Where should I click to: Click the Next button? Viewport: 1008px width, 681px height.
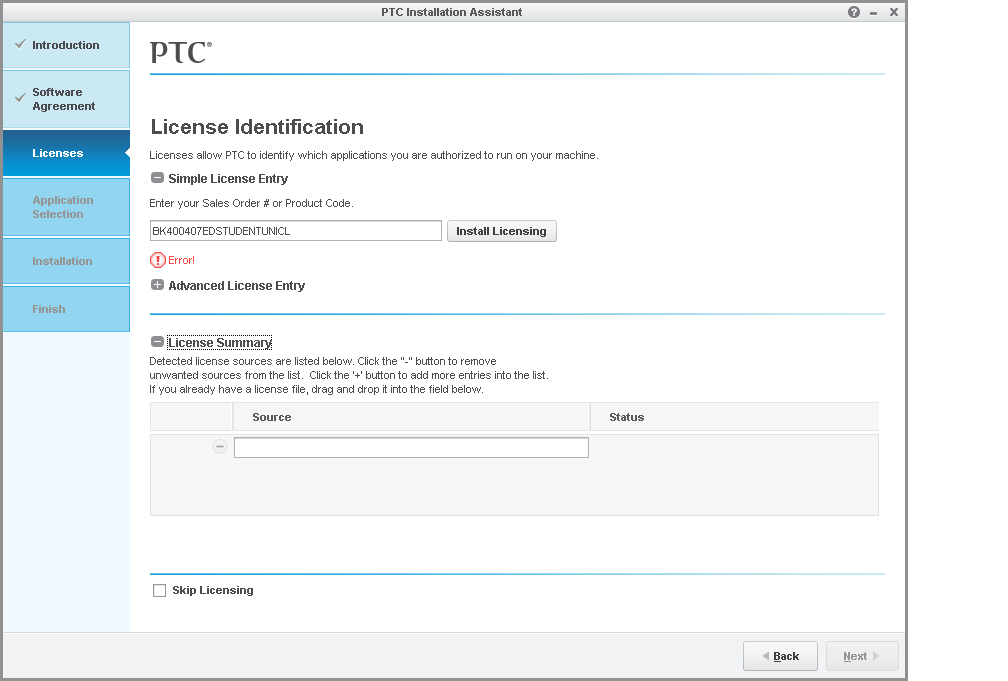862,656
